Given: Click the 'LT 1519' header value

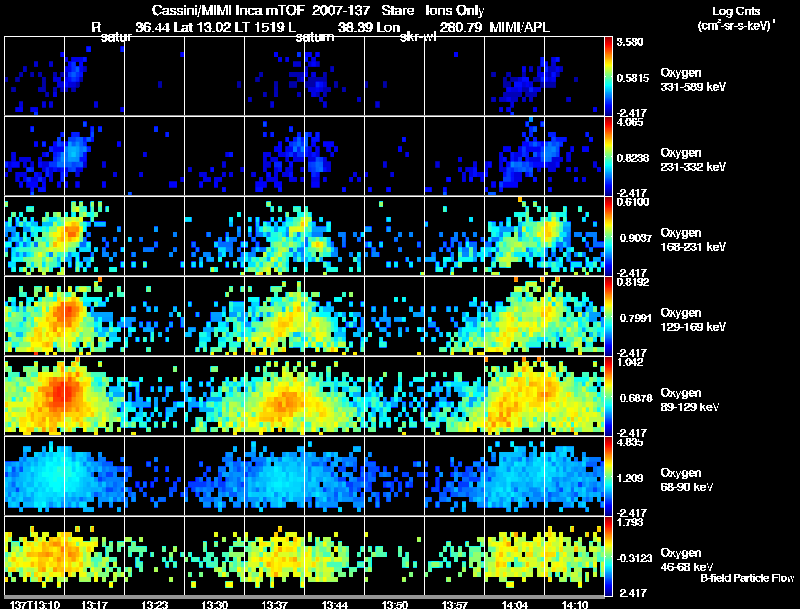Looking at the screenshot, I should tap(261, 28).
